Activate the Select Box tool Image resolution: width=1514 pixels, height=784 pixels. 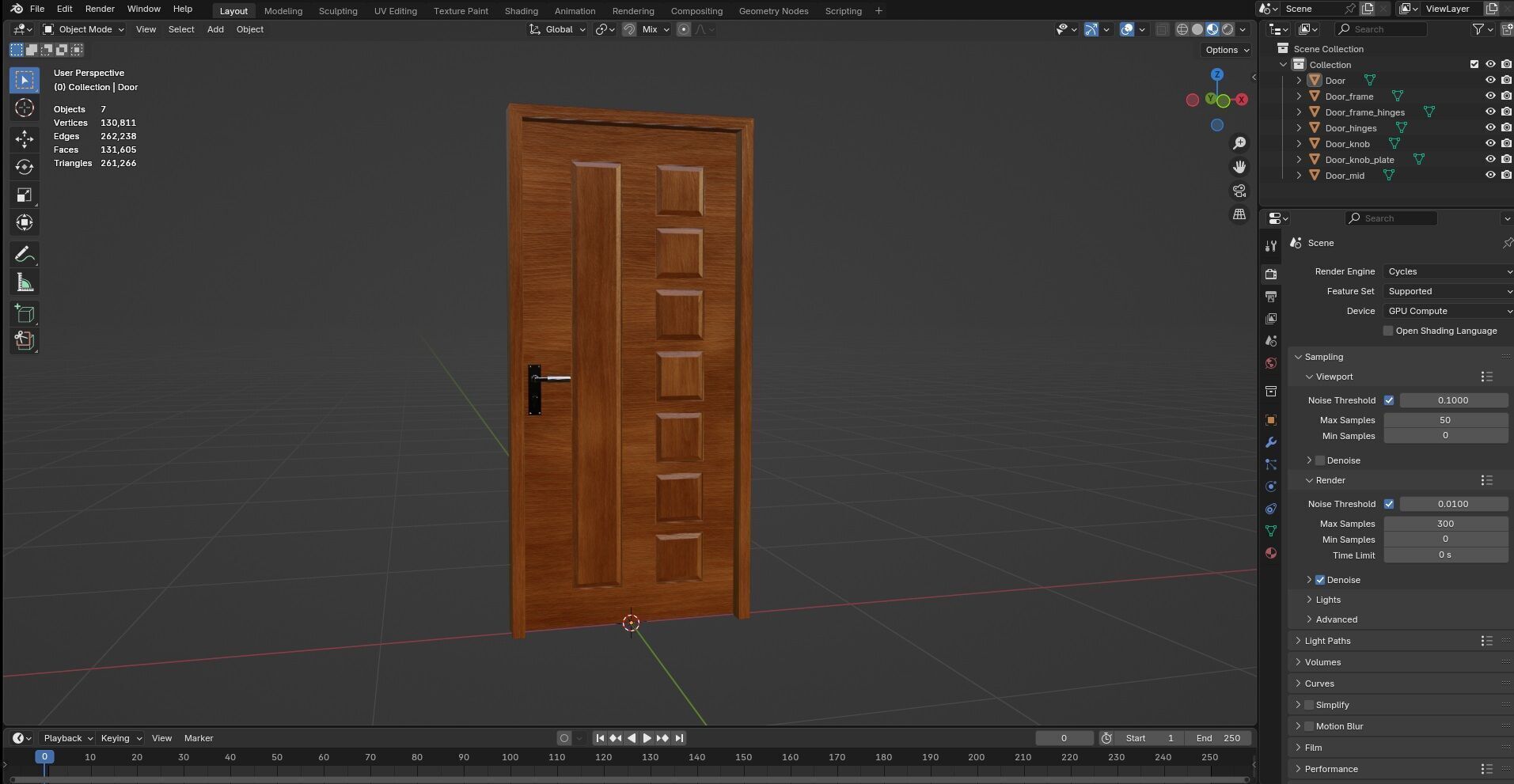(25, 80)
